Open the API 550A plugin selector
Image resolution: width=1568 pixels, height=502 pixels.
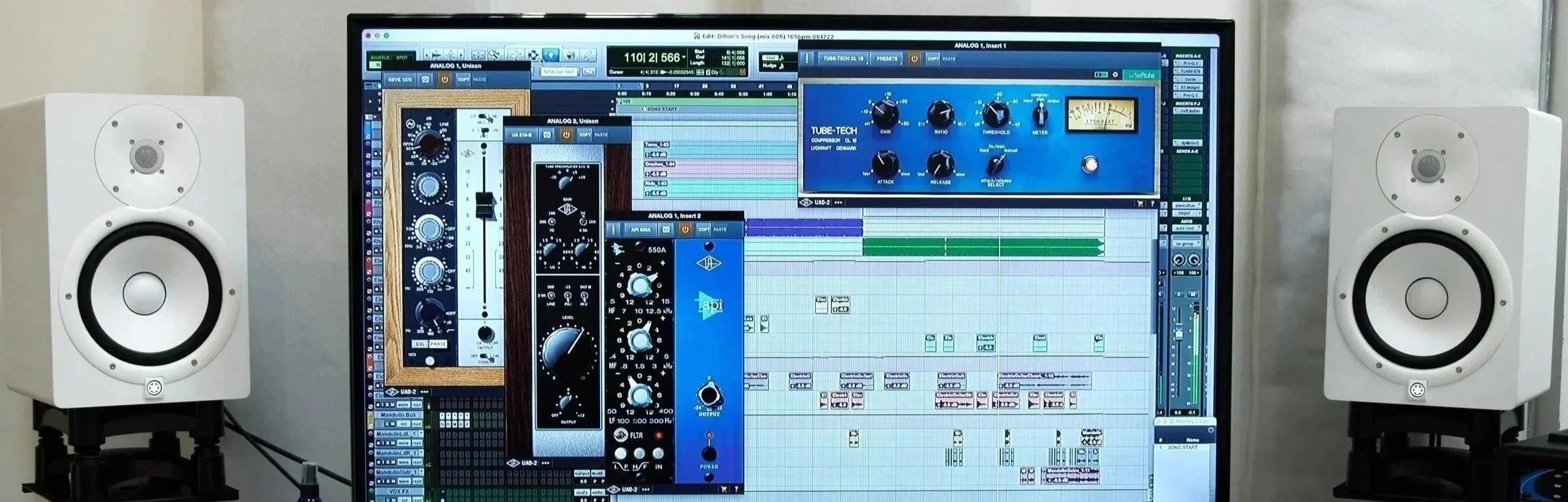[641, 229]
